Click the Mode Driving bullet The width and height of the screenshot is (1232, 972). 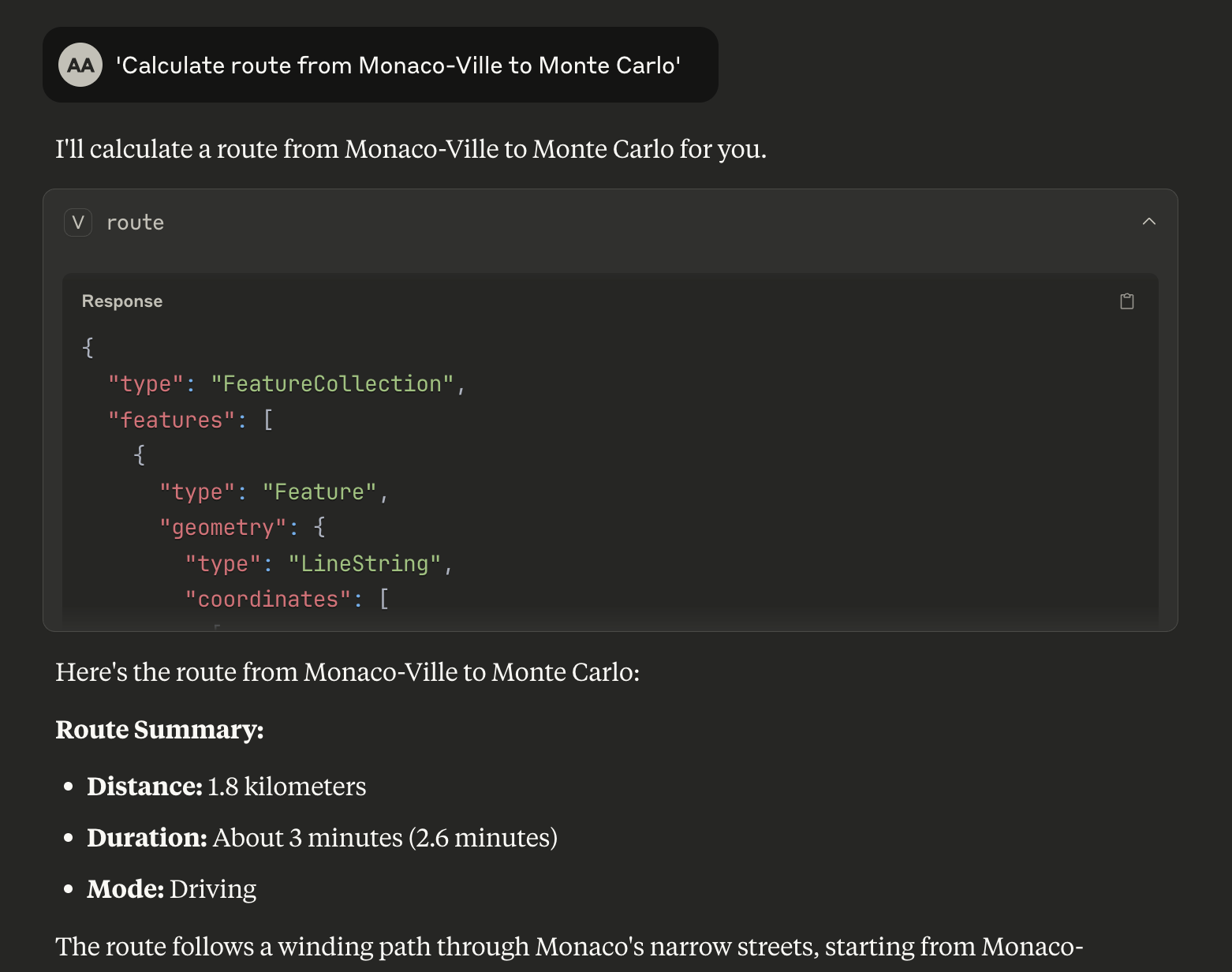172,889
